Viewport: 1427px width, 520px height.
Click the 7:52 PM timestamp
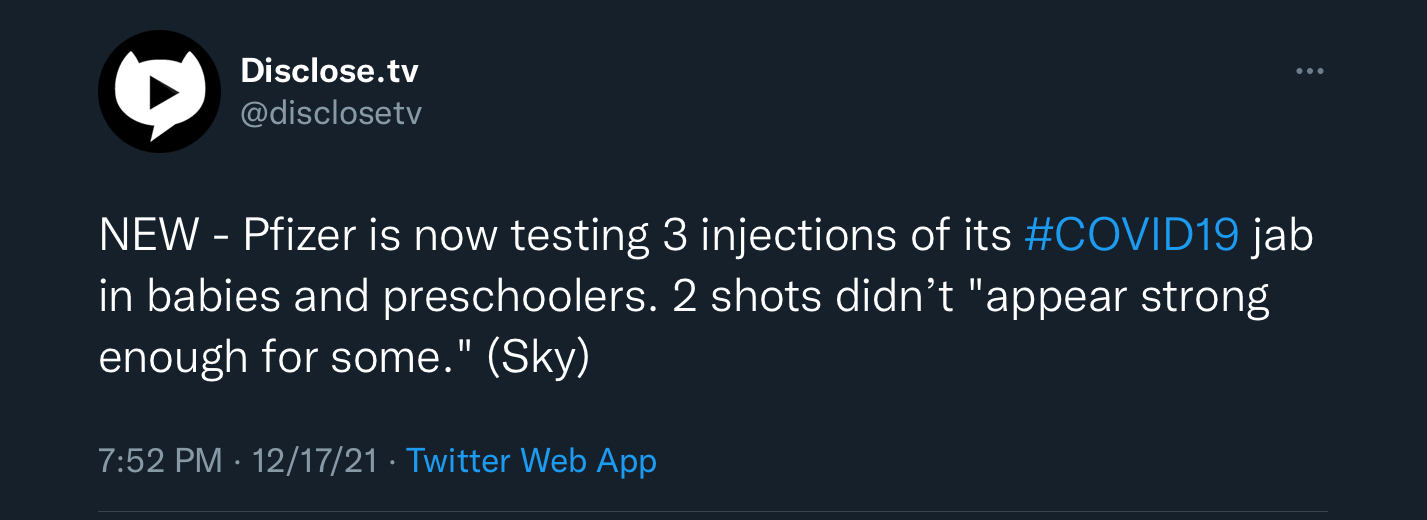(160, 461)
